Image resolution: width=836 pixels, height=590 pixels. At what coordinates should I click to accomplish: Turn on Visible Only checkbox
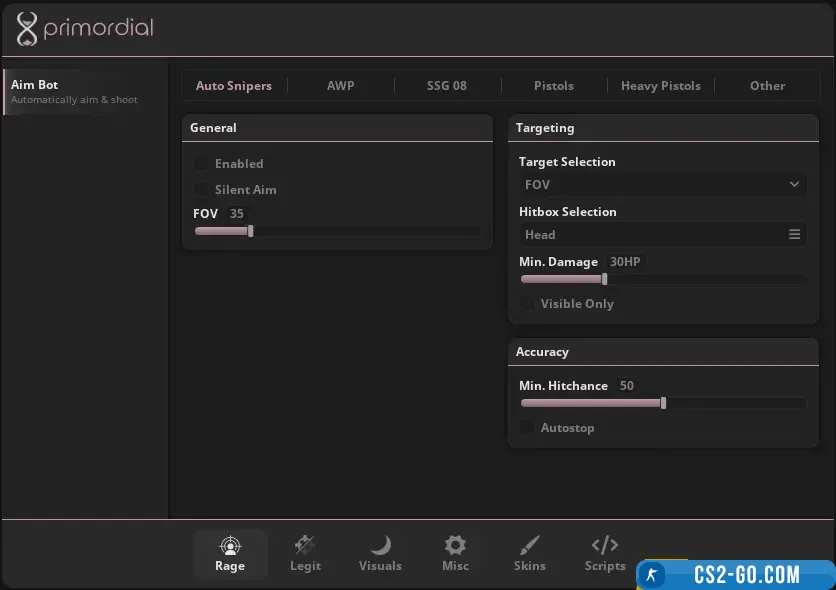coord(527,304)
